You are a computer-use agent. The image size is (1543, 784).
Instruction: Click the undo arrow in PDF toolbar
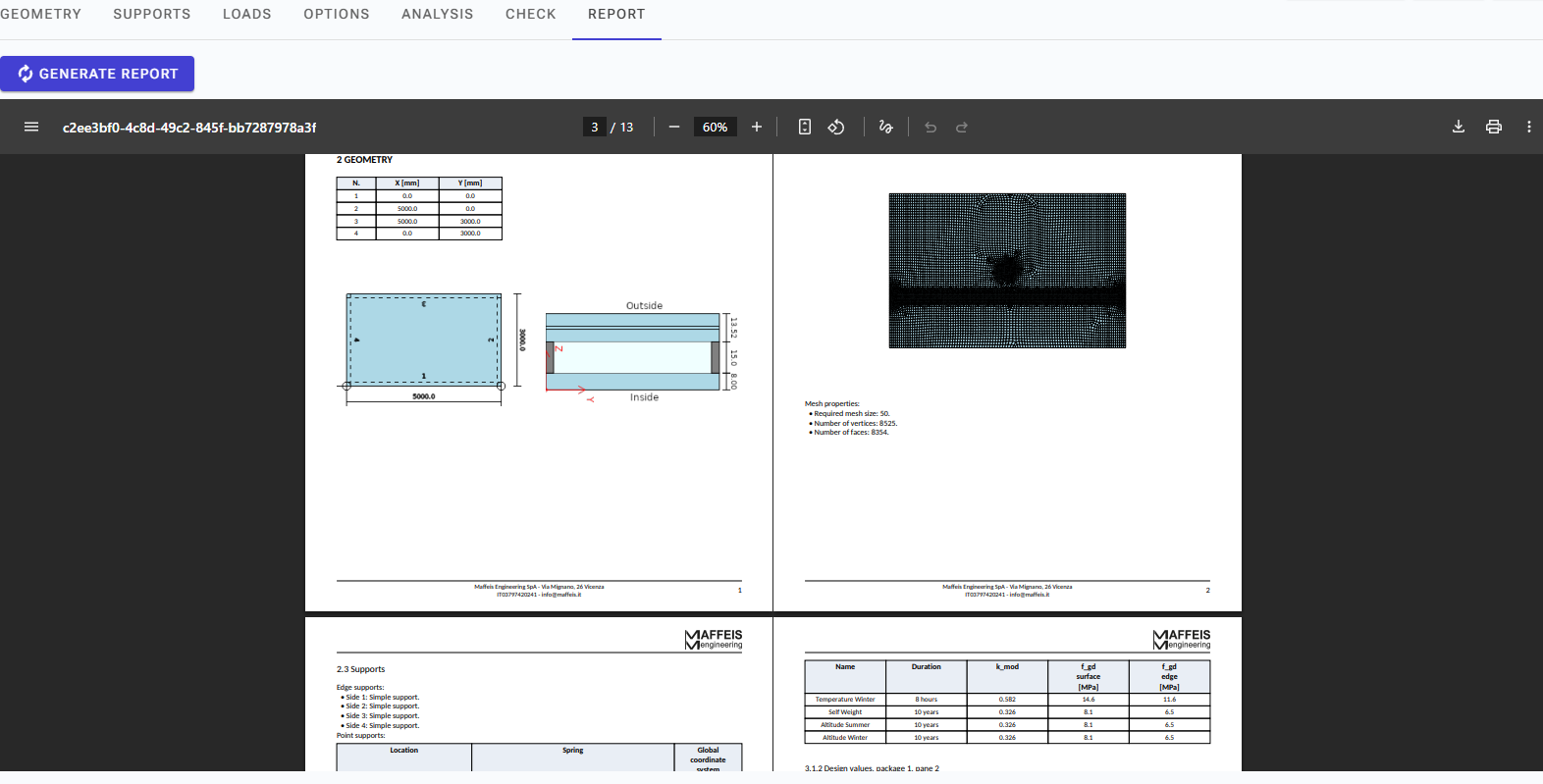coord(931,127)
